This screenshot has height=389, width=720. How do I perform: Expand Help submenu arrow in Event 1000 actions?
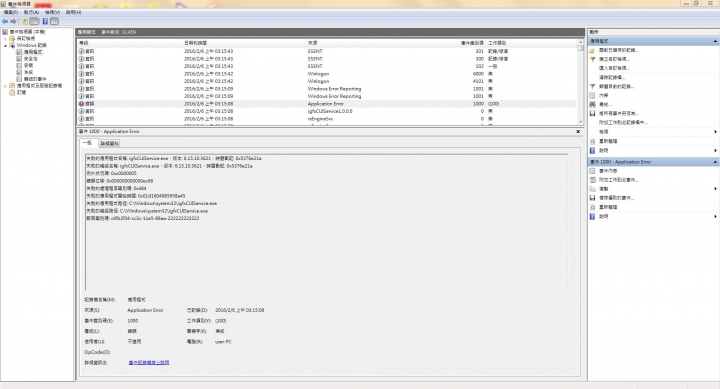click(715, 217)
